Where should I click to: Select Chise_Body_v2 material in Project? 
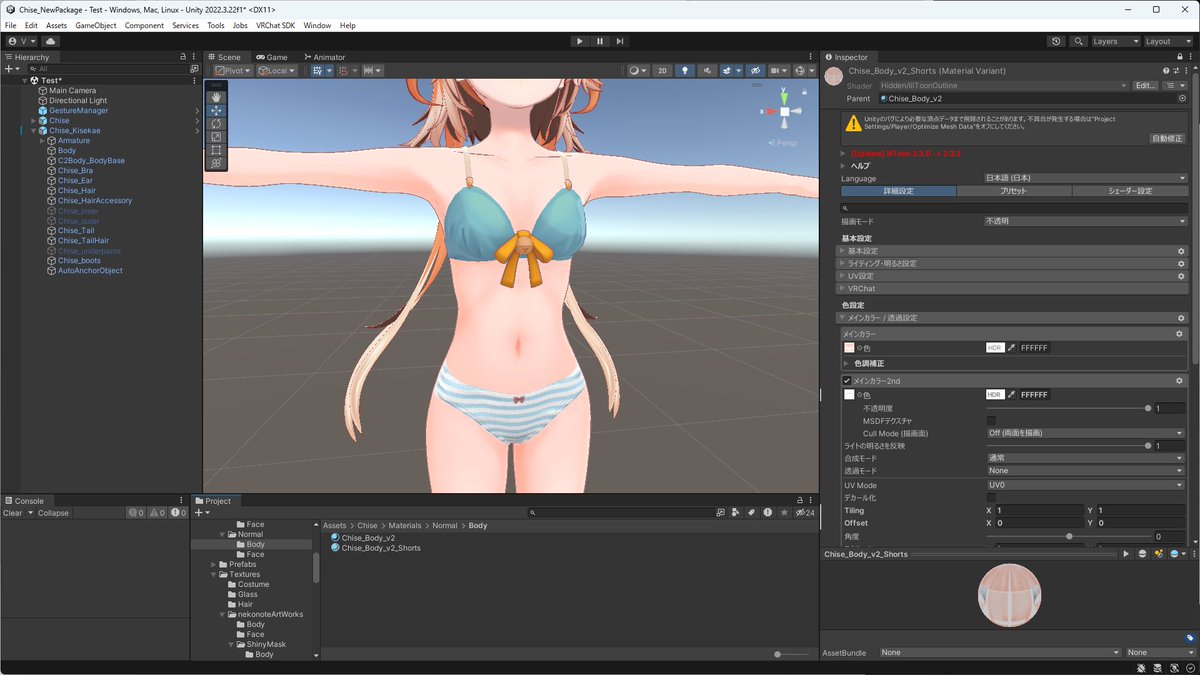(368, 538)
